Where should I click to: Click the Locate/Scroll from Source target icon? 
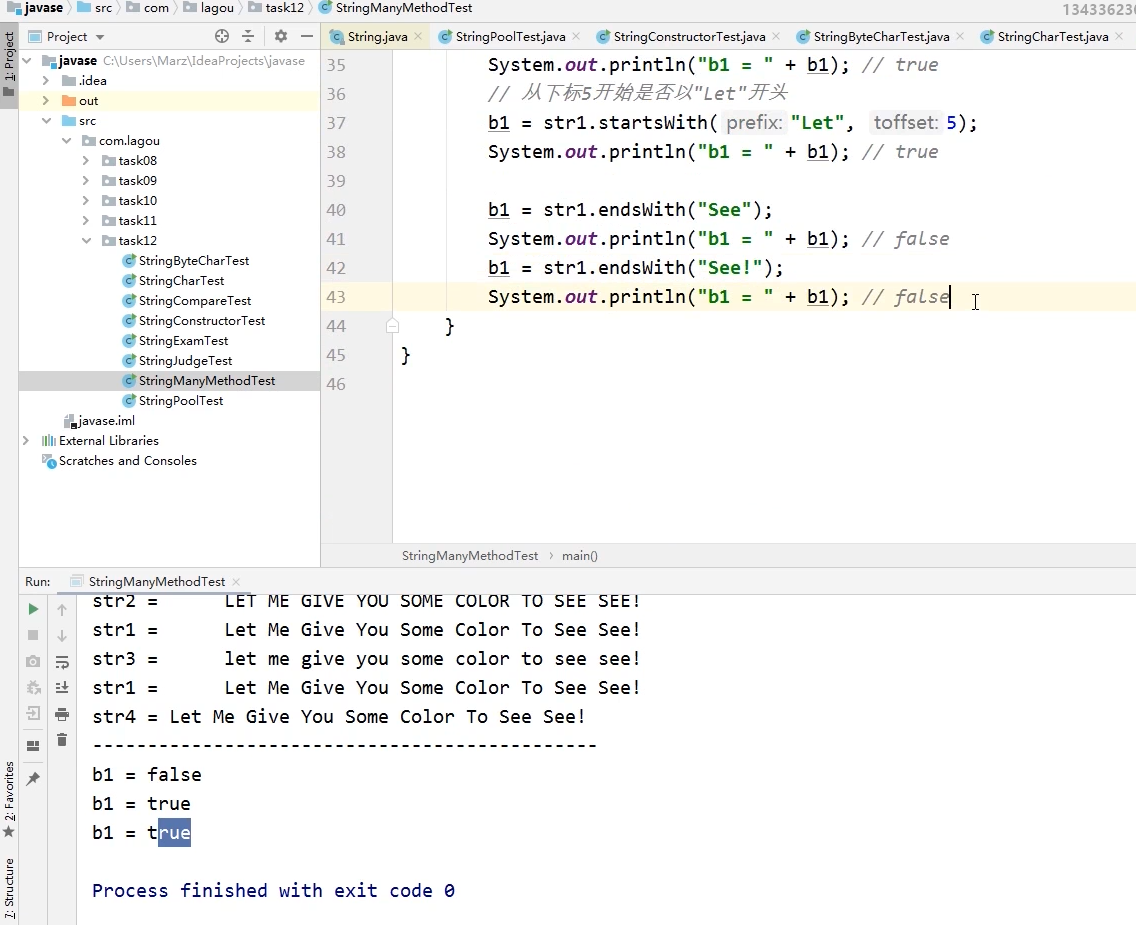pos(222,36)
